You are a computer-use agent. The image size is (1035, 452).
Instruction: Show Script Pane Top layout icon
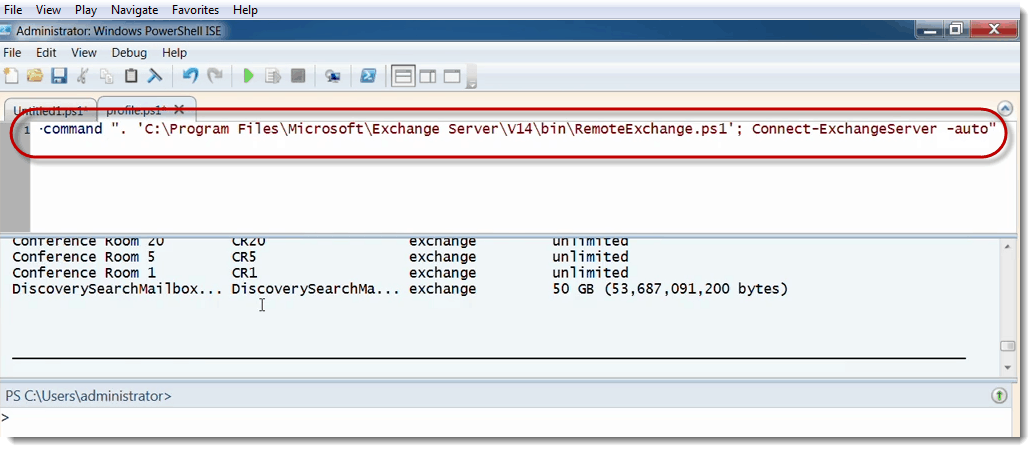[403, 77]
